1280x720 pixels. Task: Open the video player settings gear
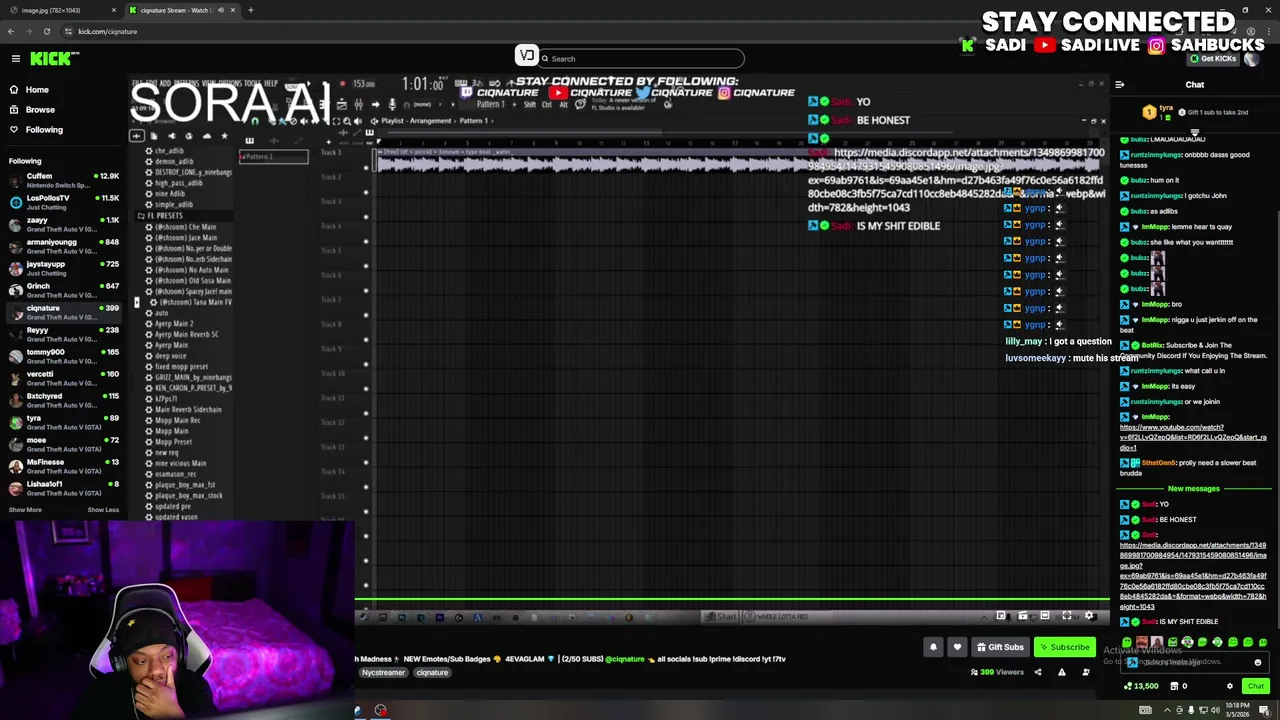pyautogui.click(x=1089, y=616)
